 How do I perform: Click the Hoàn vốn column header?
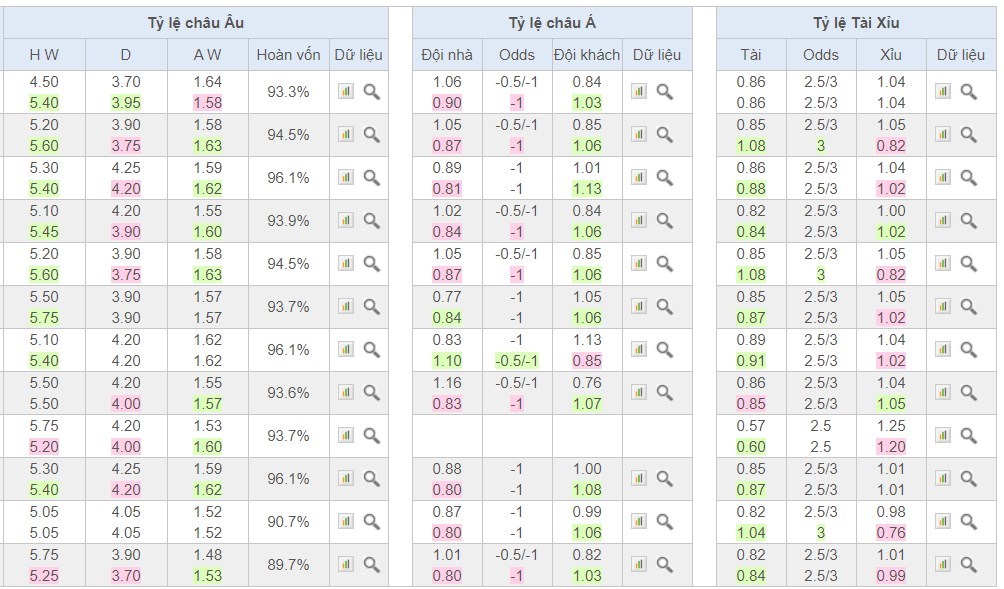(288, 55)
